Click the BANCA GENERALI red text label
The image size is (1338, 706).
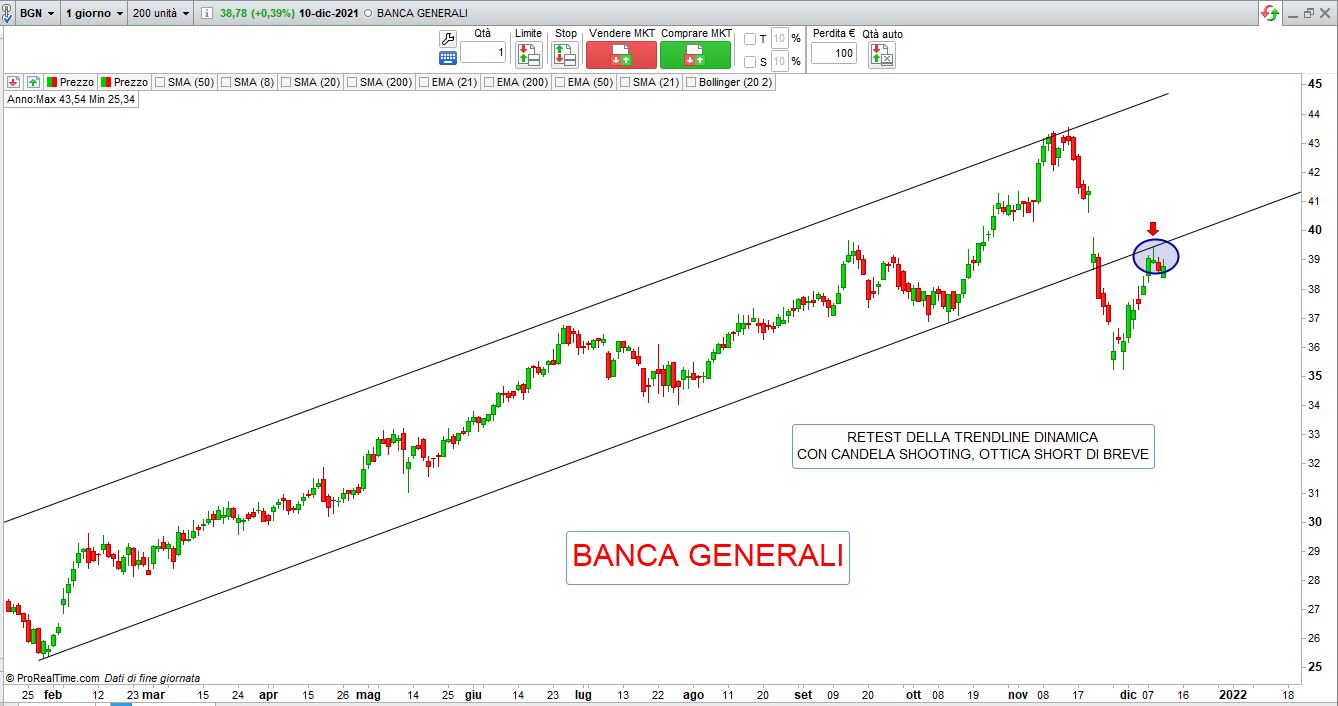[707, 556]
